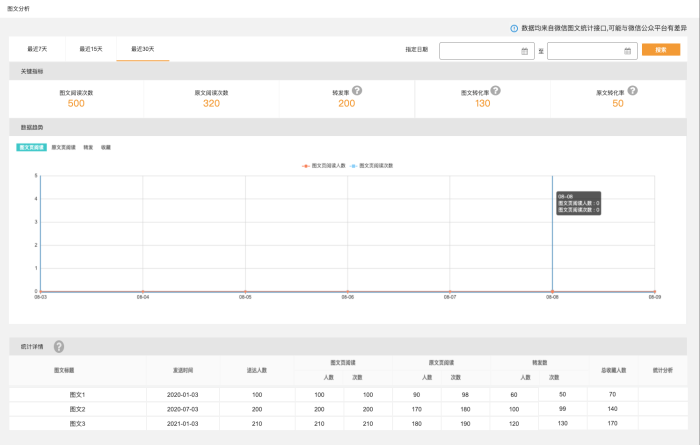Switch to the 最近15天 tab
The height and width of the screenshot is (445, 700).
(91, 49)
